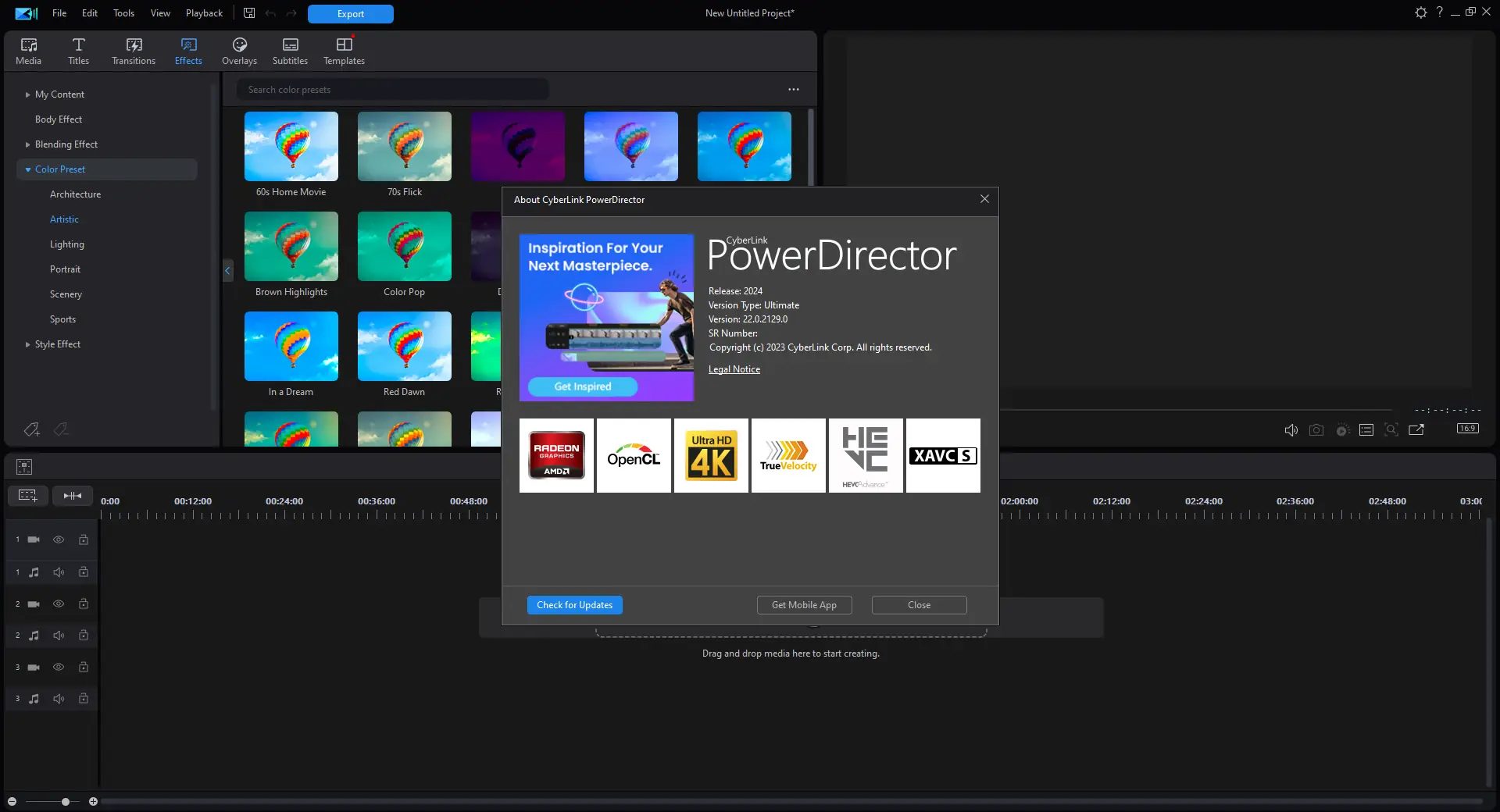The image size is (1500, 812).
Task: Select the Red Dawn preset thumbnail
Action: tap(405, 346)
